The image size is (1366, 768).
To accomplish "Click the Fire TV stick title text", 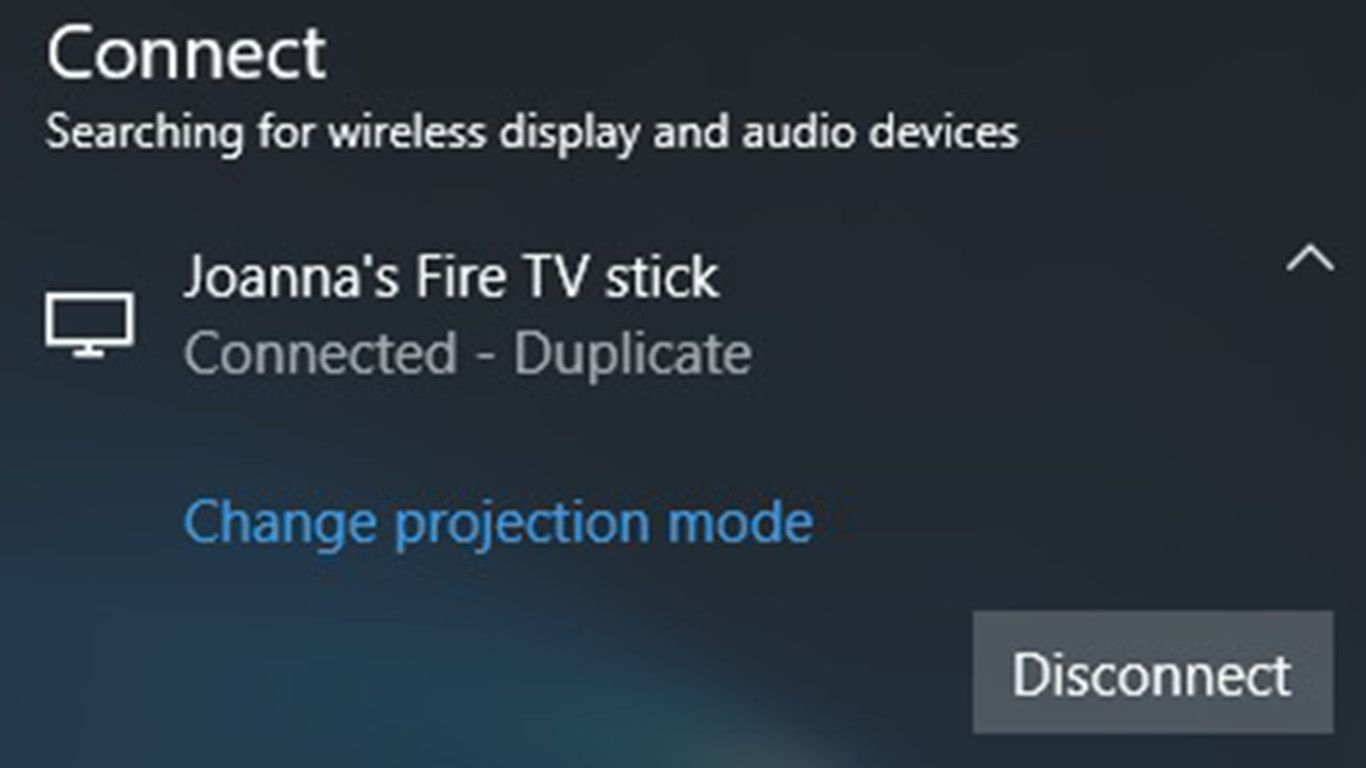I will 451,277.
